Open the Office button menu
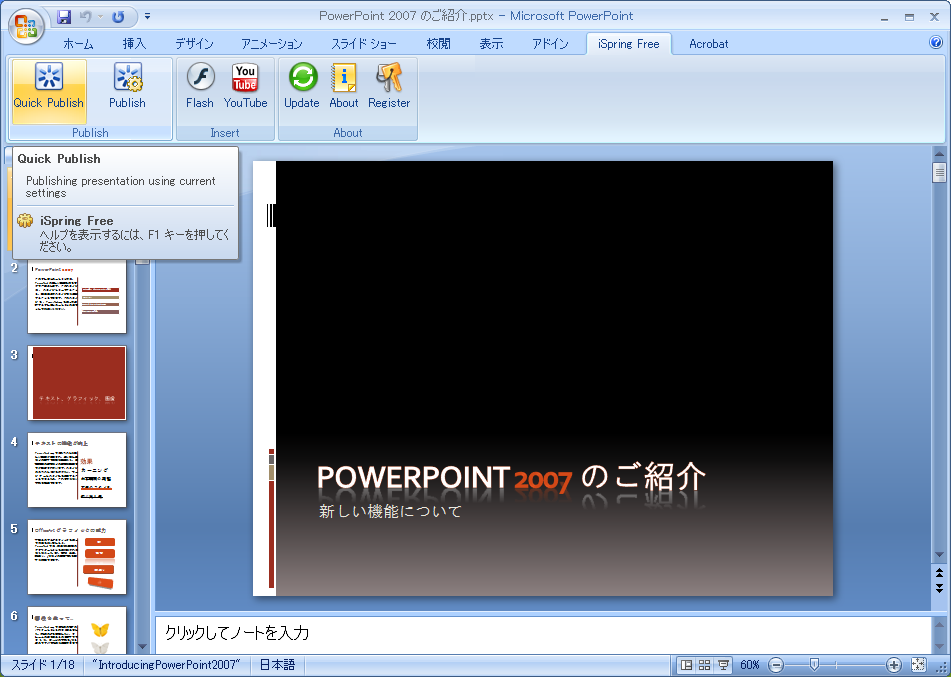This screenshot has width=951, height=677. (x=26, y=26)
